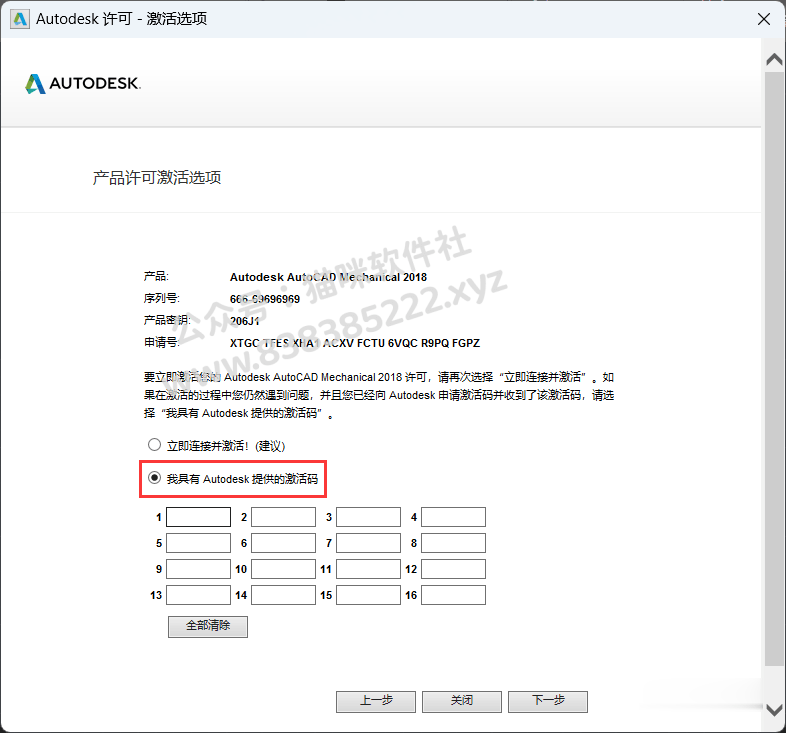Click activation code field 15
Screen dimensions: 786x733
368,595
